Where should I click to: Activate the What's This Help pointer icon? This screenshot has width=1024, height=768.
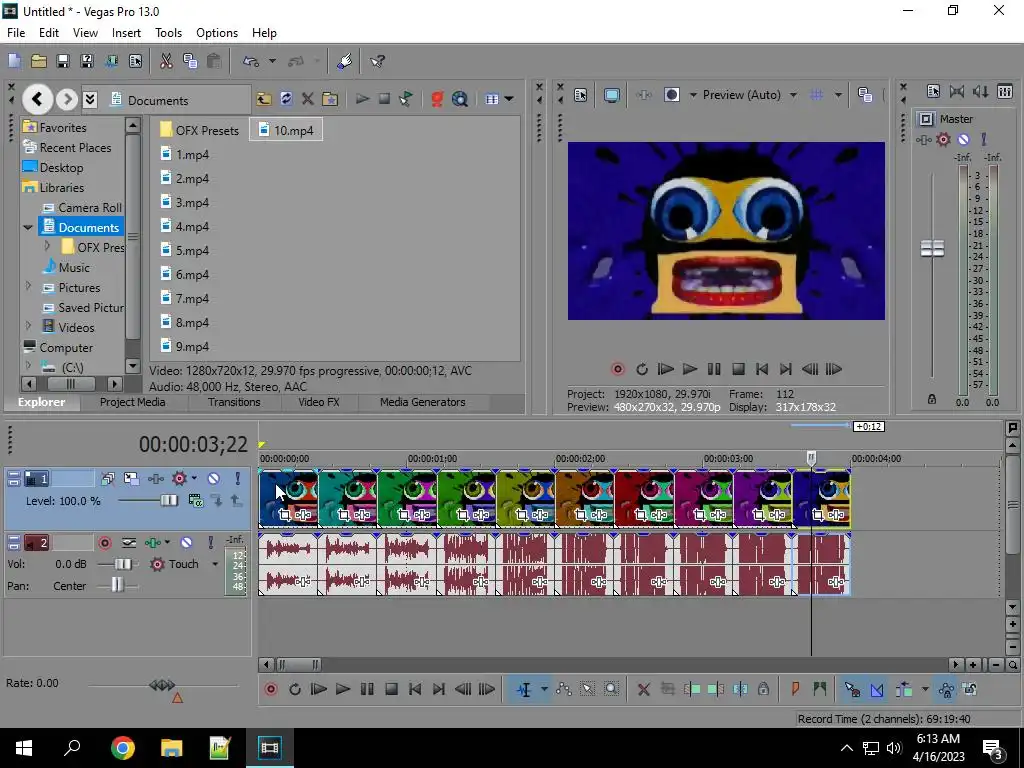(x=377, y=61)
